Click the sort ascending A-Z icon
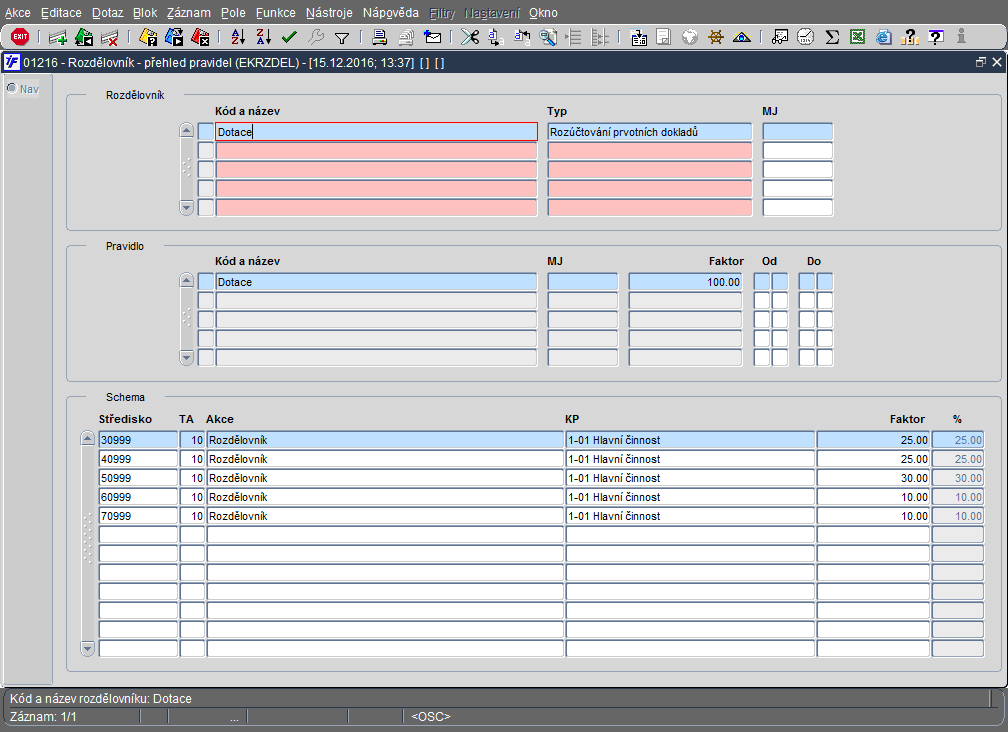Viewport: 1008px width, 732px height. tap(238, 37)
